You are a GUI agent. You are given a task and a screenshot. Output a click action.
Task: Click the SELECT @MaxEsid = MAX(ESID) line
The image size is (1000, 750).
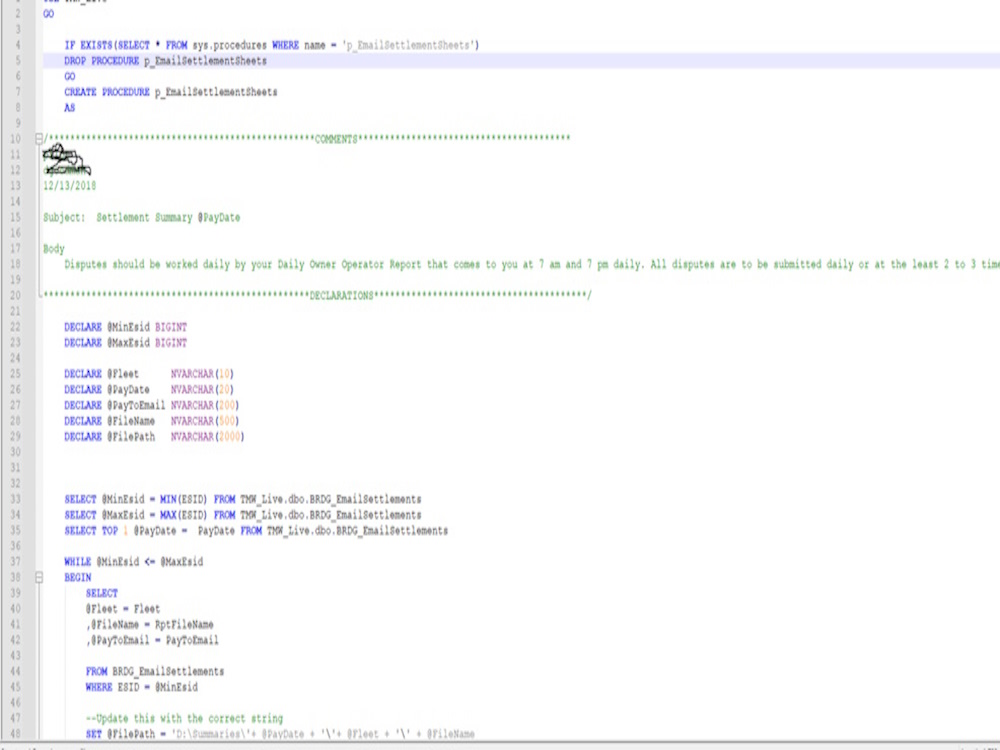[243, 515]
